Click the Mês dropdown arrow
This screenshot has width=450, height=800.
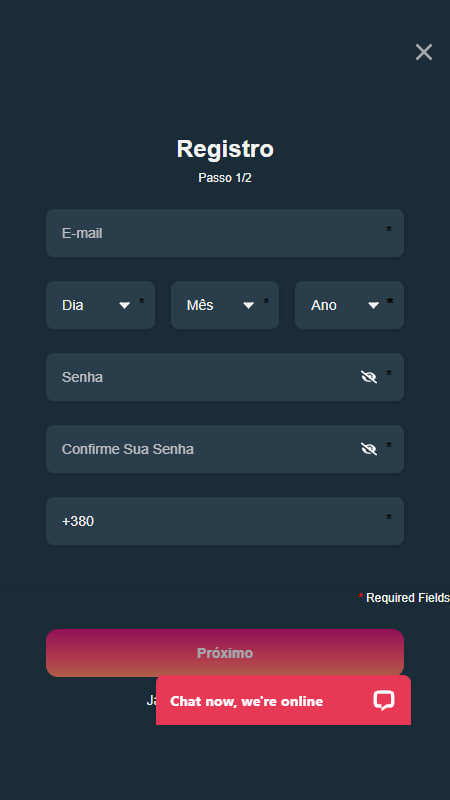point(248,306)
